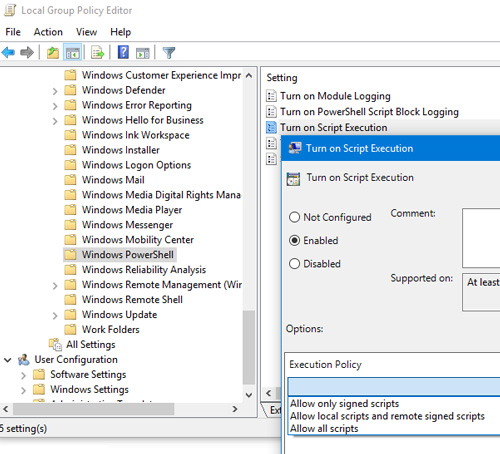Click the Windows Mail folder icon

[x=70, y=180]
